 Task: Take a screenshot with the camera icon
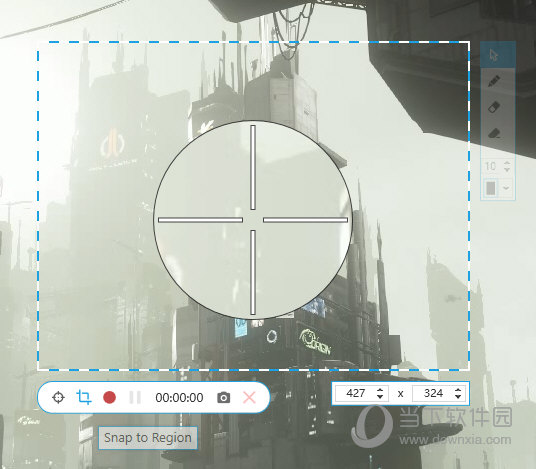[x=224, y=398]
